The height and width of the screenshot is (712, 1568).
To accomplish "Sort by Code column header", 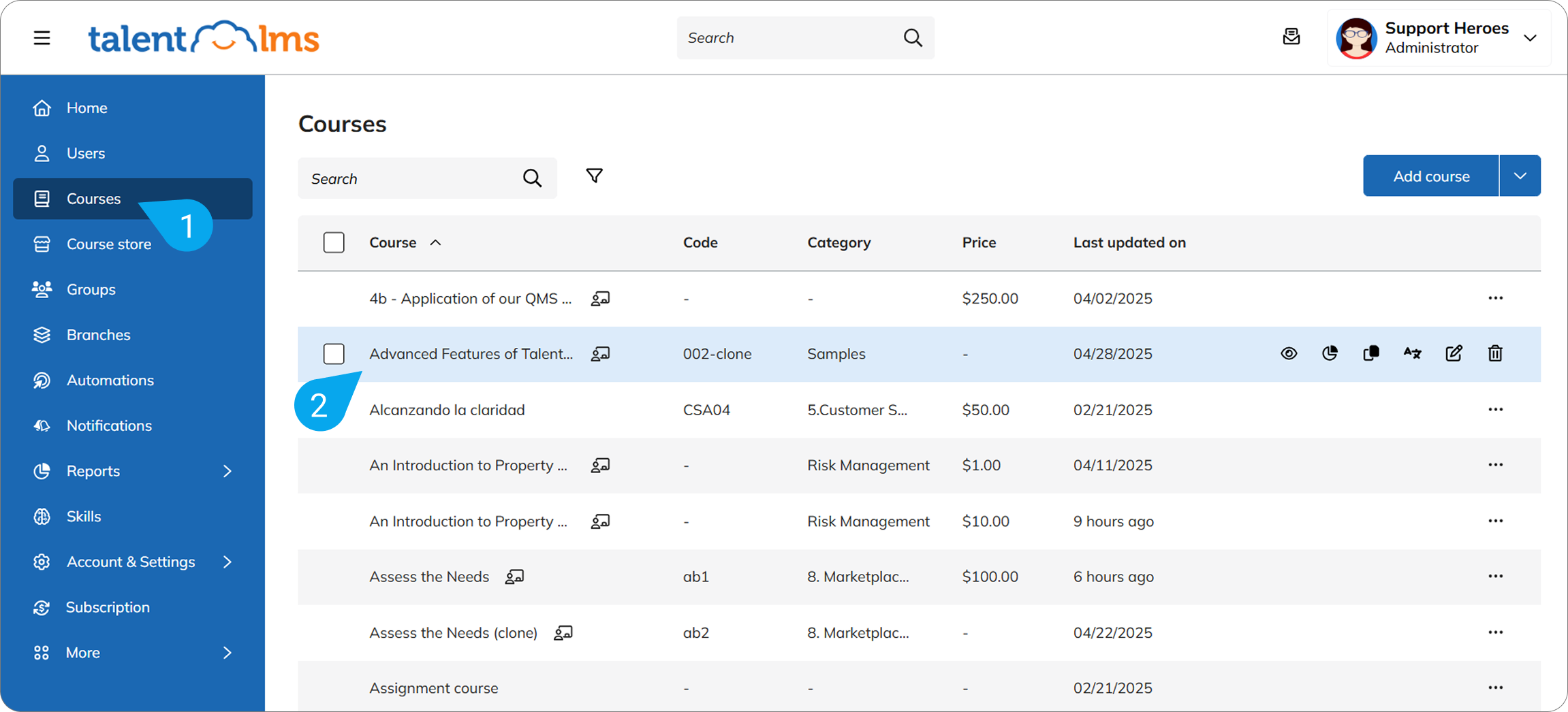I will tap(700, 242).
